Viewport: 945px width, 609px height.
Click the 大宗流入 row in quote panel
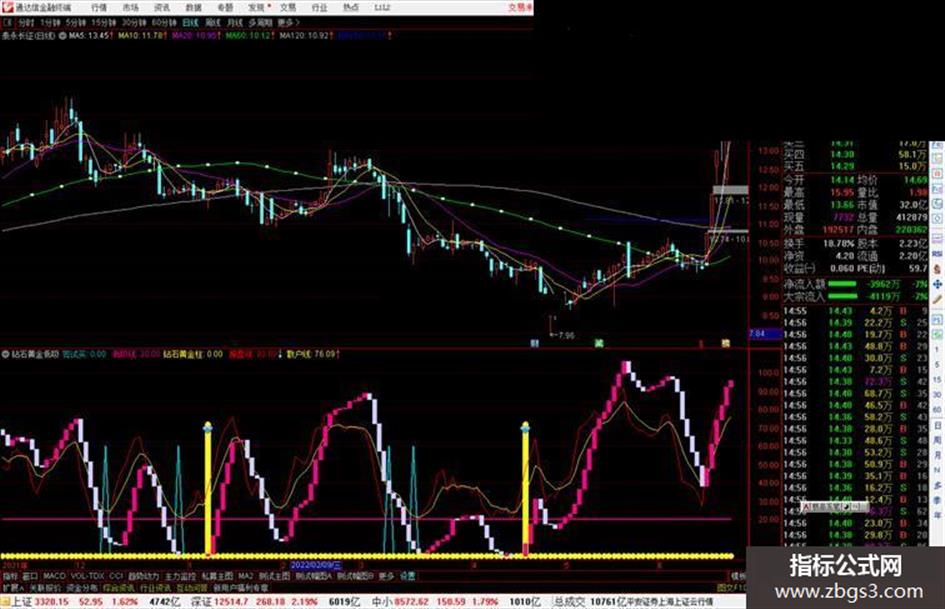[x=855, y=297]
